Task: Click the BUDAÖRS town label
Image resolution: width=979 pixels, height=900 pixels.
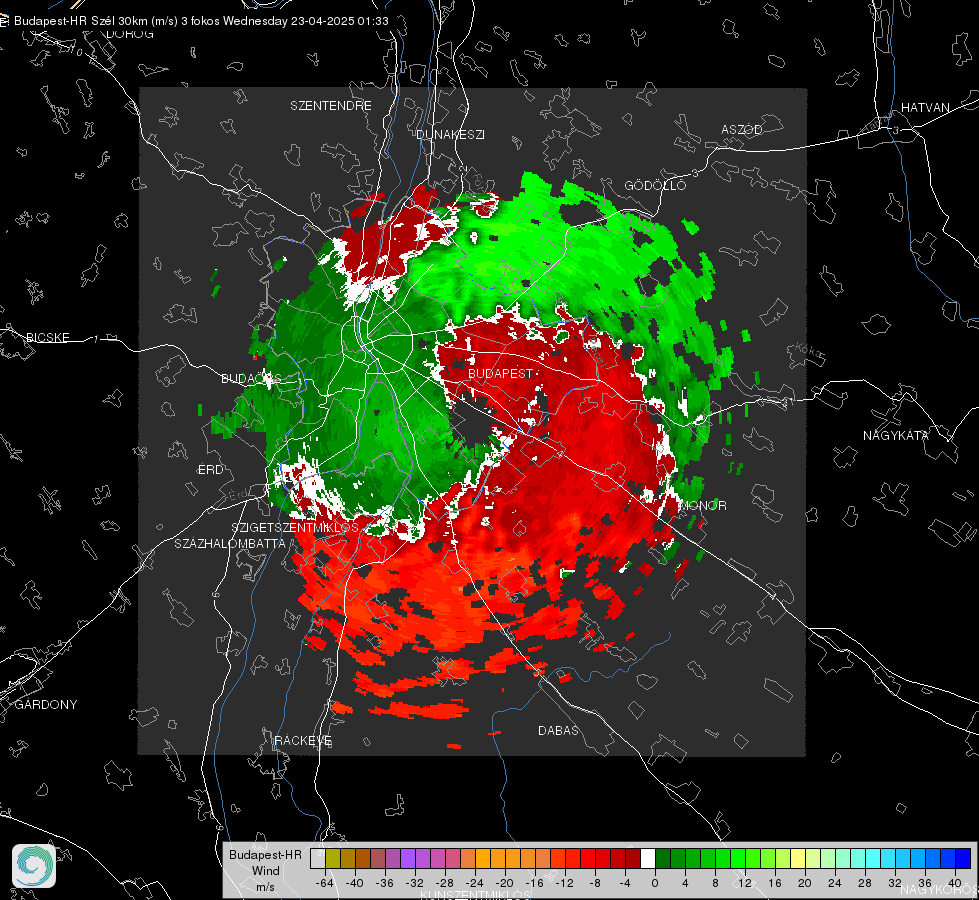Action: pyautogui.click(x=251, y=378)
